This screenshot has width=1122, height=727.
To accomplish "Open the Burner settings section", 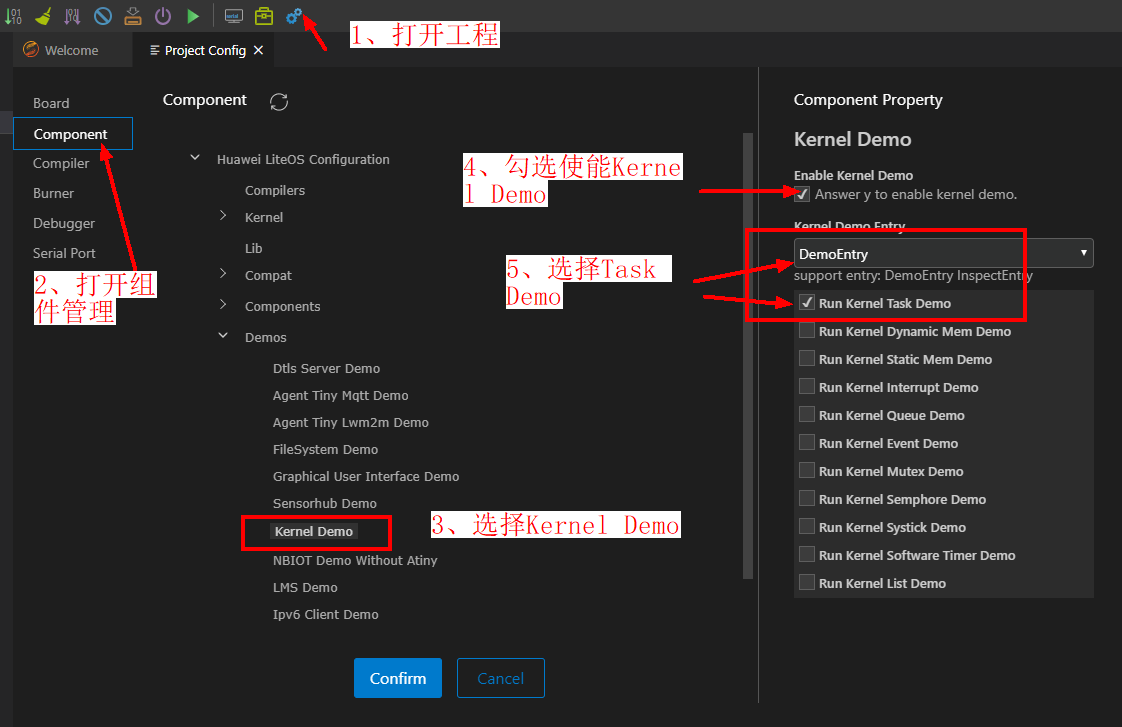I will [x=53, y=193].
